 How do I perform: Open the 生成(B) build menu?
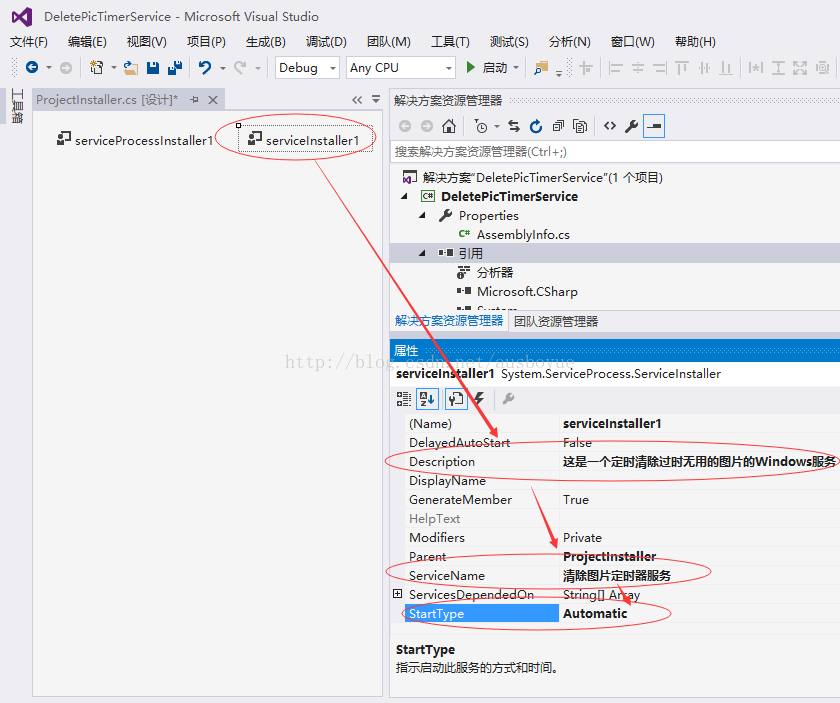click(265, 42)
